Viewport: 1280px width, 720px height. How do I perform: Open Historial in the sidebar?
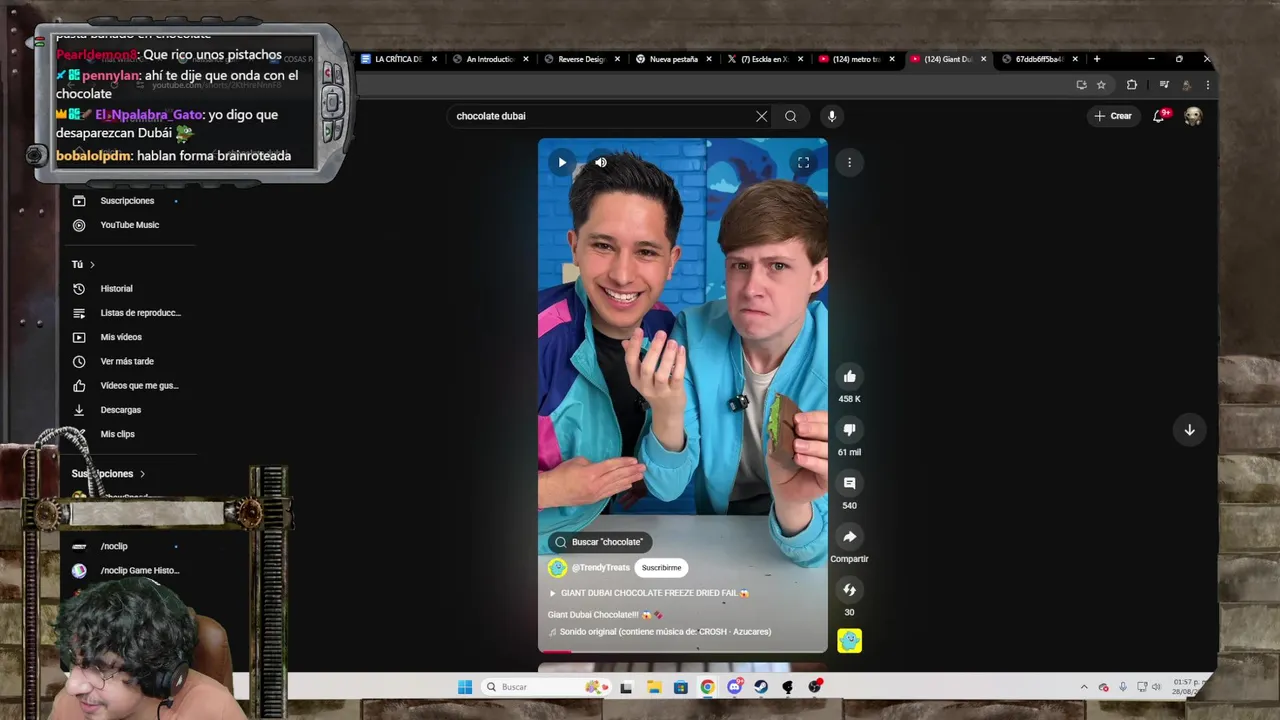tap(116, 289)
